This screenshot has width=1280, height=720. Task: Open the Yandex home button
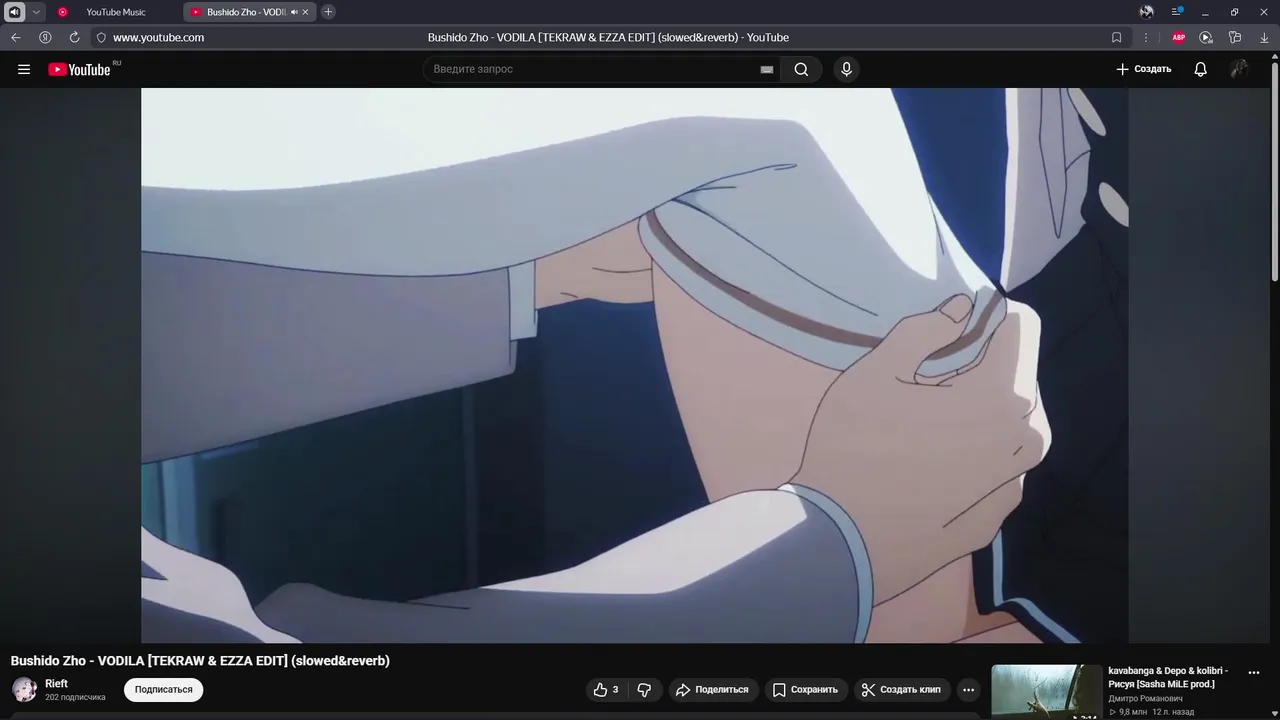point(45,37)
